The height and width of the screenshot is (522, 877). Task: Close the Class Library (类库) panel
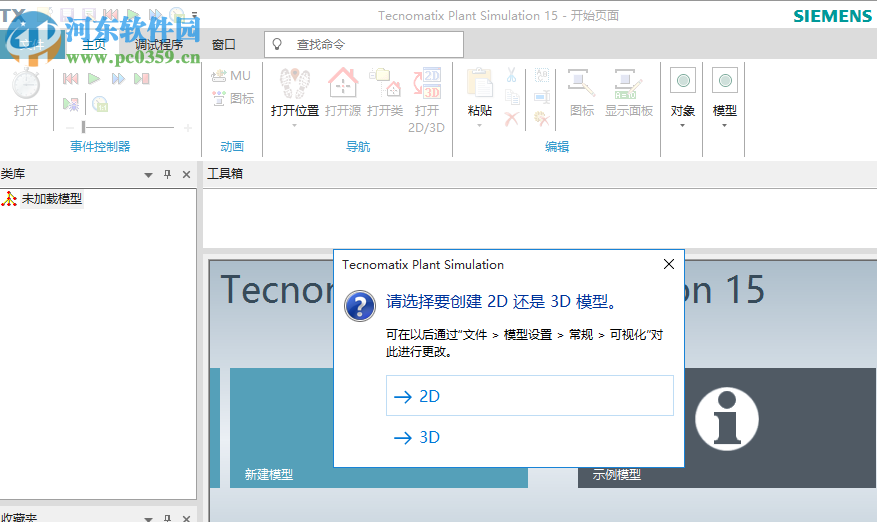187,175
